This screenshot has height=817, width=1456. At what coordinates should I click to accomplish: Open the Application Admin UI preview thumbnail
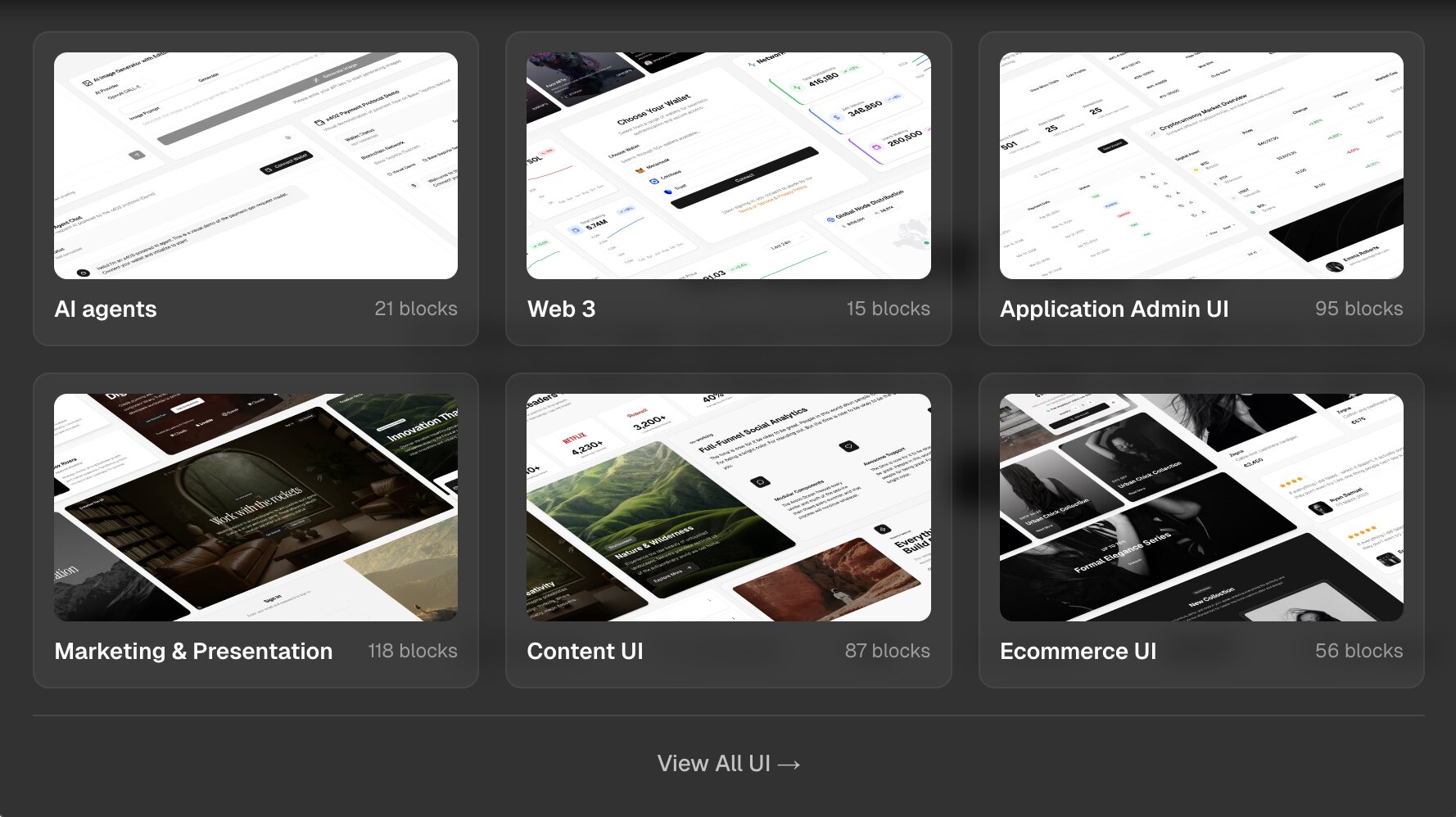click(x=1201, y=166)
